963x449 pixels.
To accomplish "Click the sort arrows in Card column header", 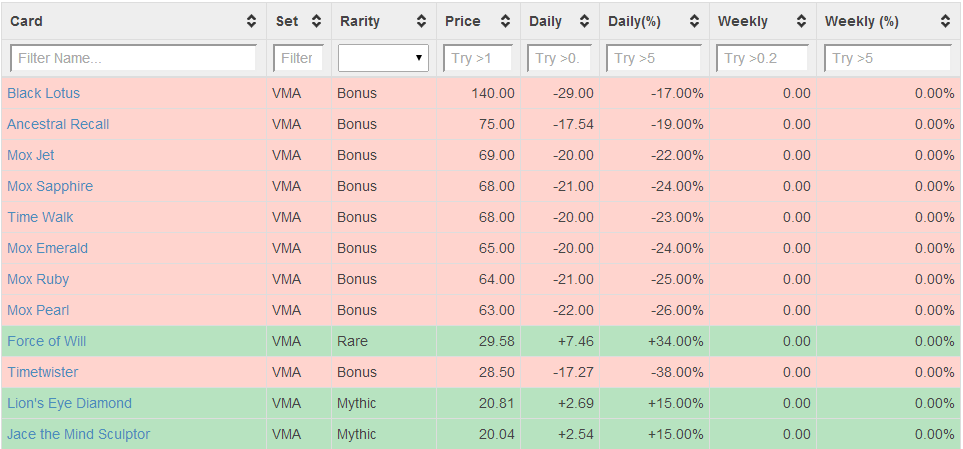I will point(250,21).
